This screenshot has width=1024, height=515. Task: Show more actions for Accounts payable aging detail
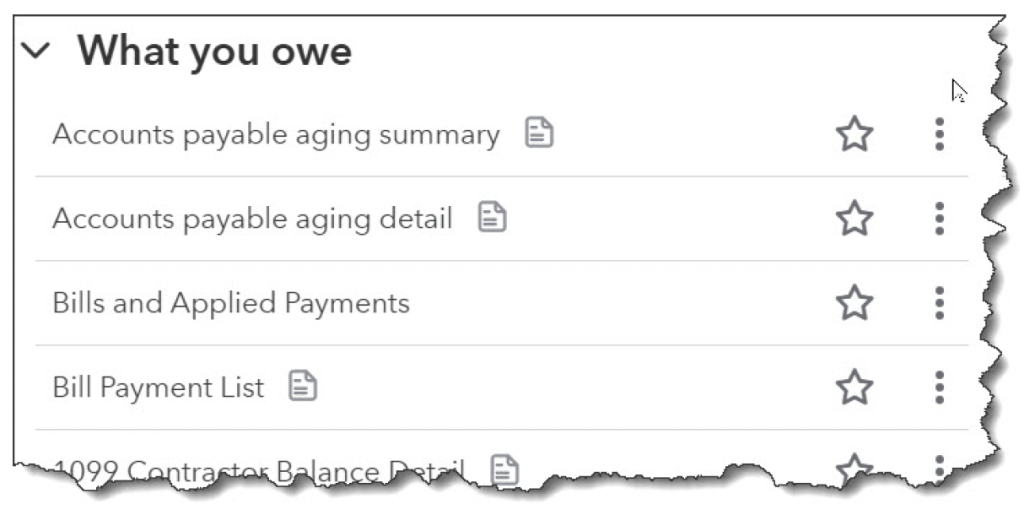pyautogui.click(x=939, y=218)
